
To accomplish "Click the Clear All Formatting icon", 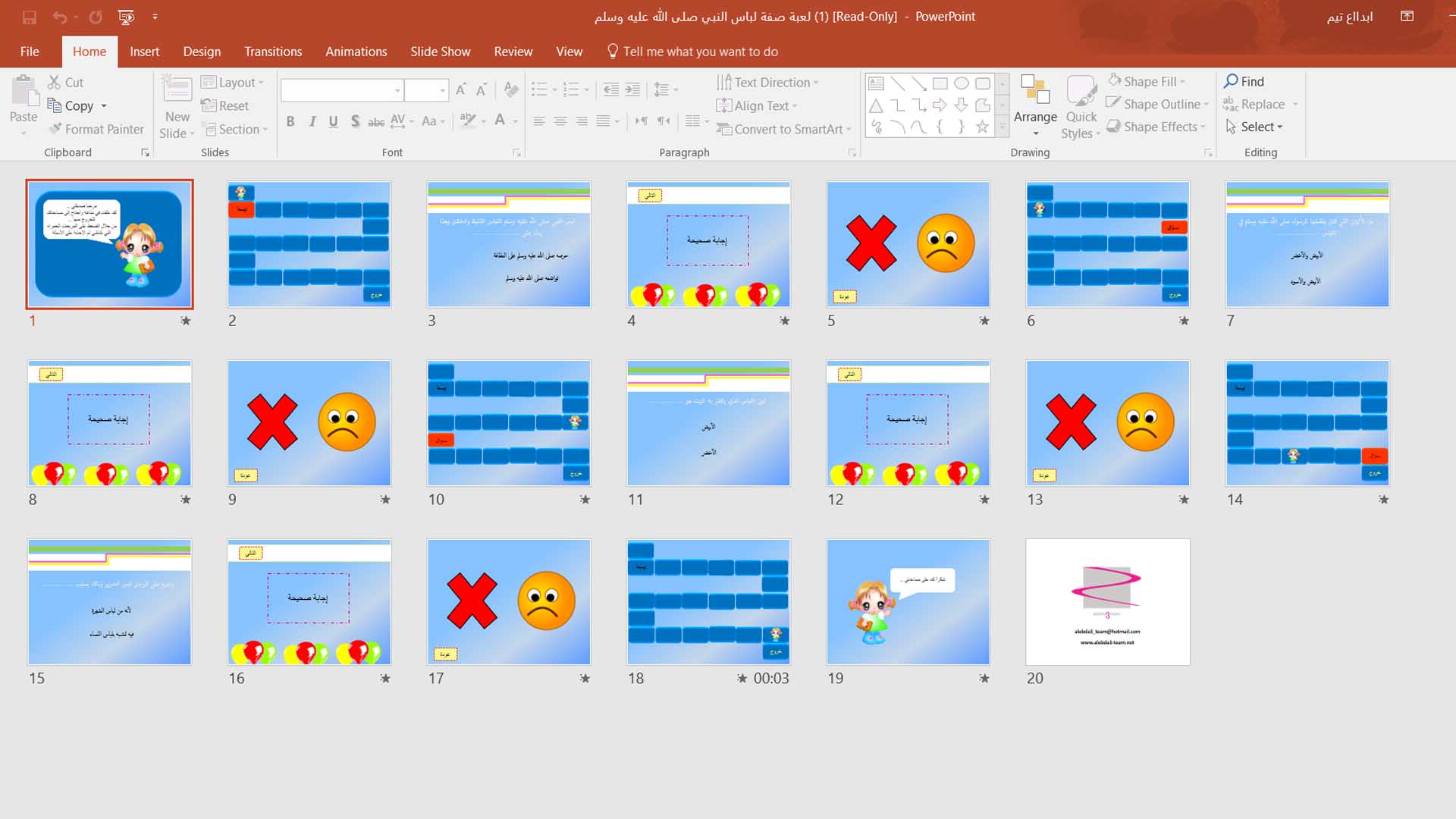I will click(x=511, y=90).
